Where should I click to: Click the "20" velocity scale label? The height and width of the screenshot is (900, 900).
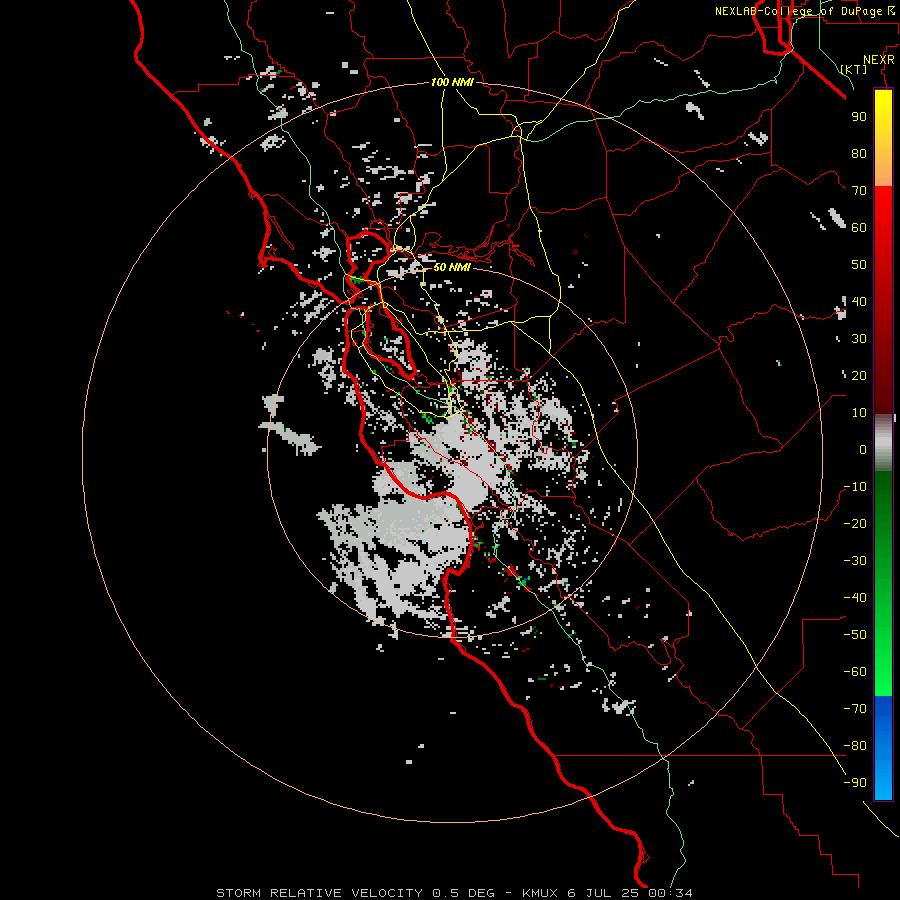[859, 375]
